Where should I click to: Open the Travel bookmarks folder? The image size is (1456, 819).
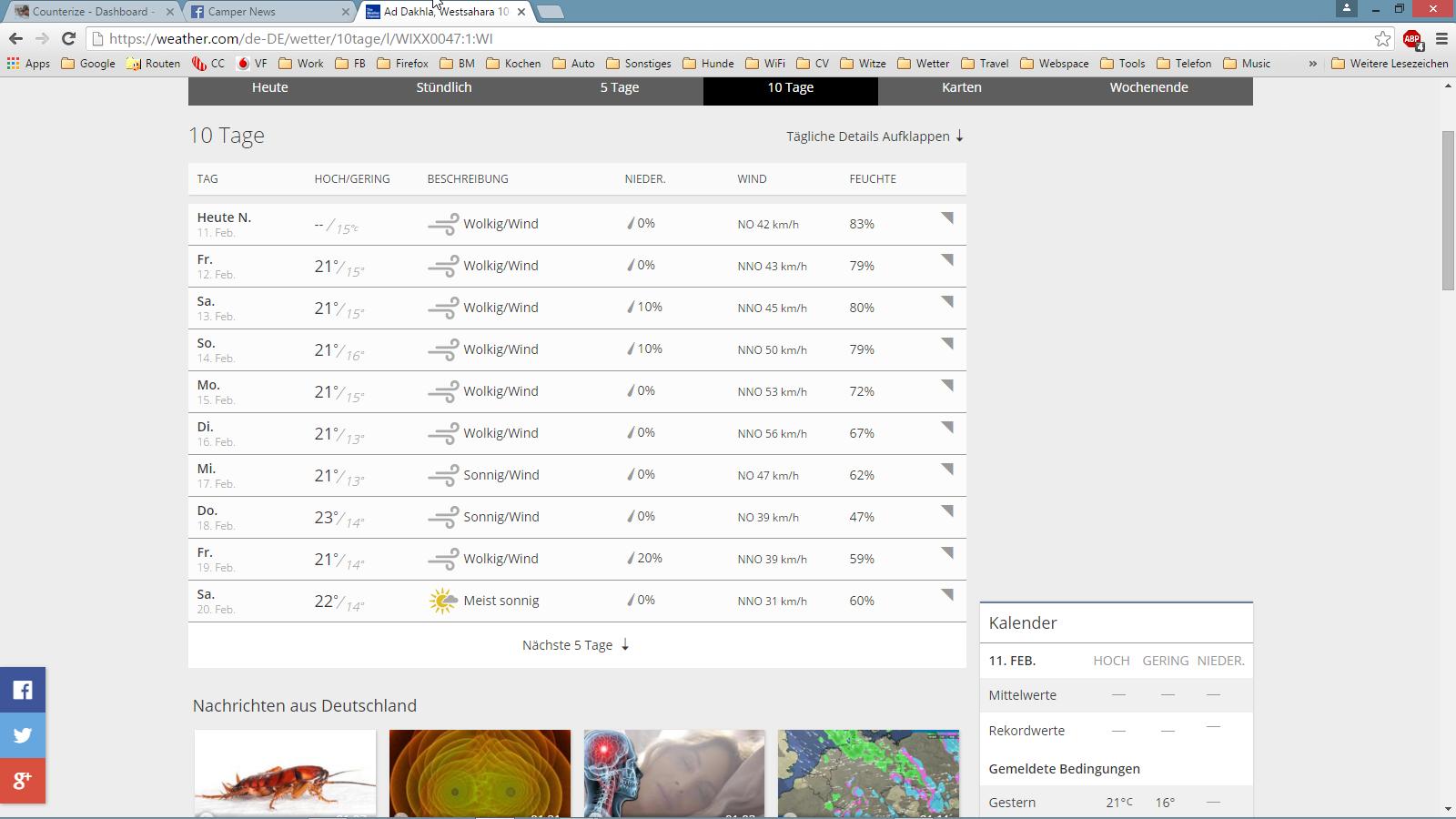[x=986, y=63]
